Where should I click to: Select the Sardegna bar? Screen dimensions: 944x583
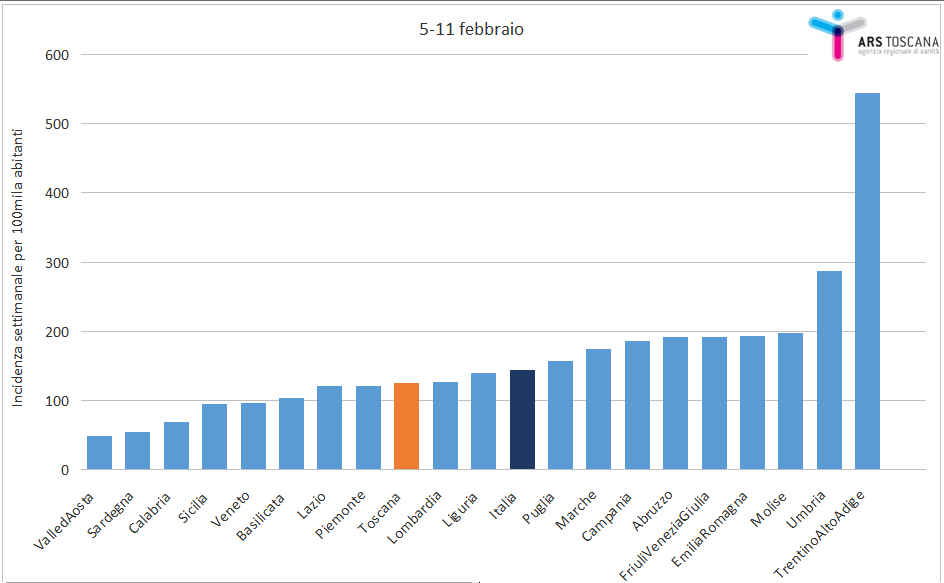[137, 450]
